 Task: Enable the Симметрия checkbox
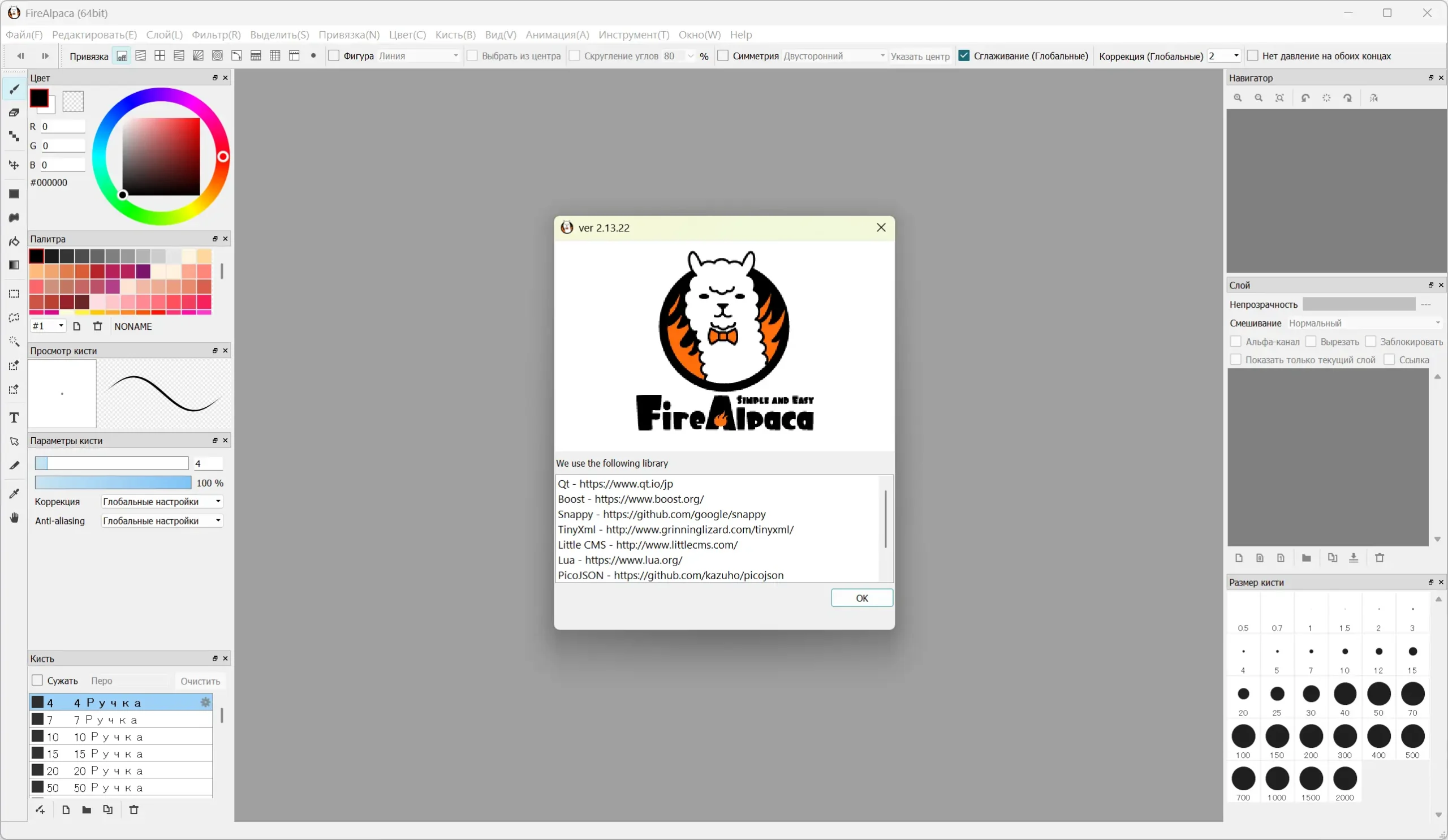[723, 56]
